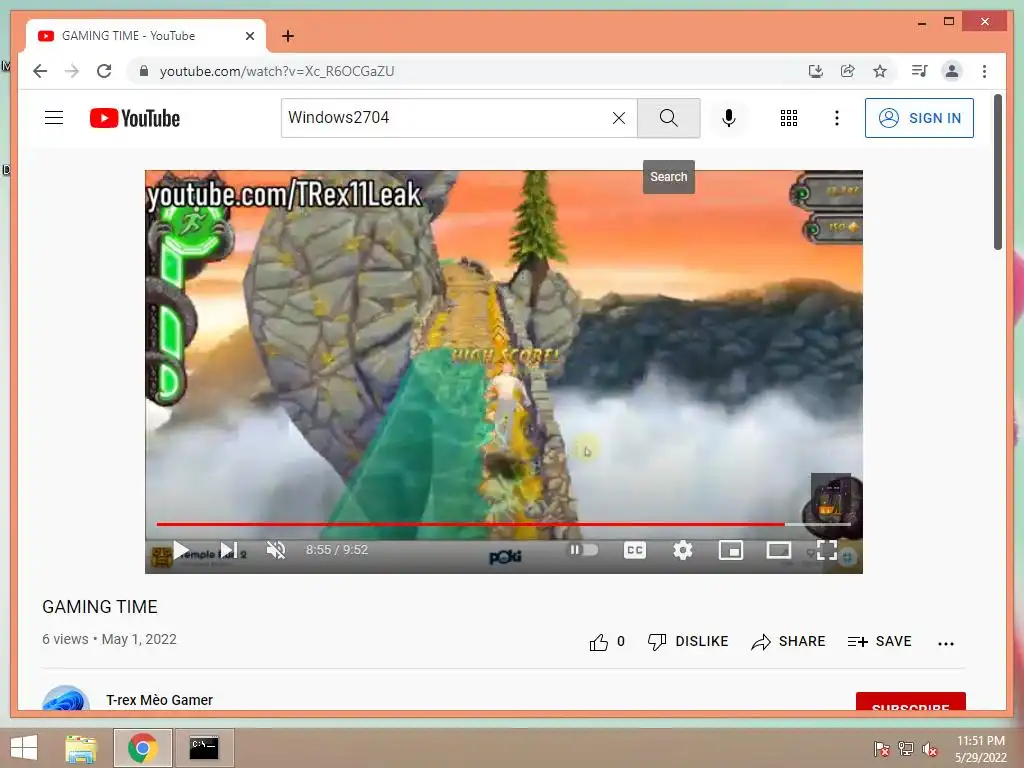The height and width of the screenshot is (768, 1024).
Task: Open Action Center flag icon
Action: pyautogui.click(x=882, y=749)
